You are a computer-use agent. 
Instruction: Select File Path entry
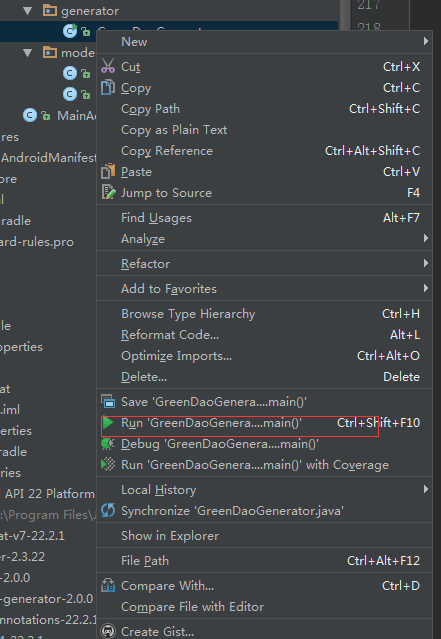click(x=265, y=561)
